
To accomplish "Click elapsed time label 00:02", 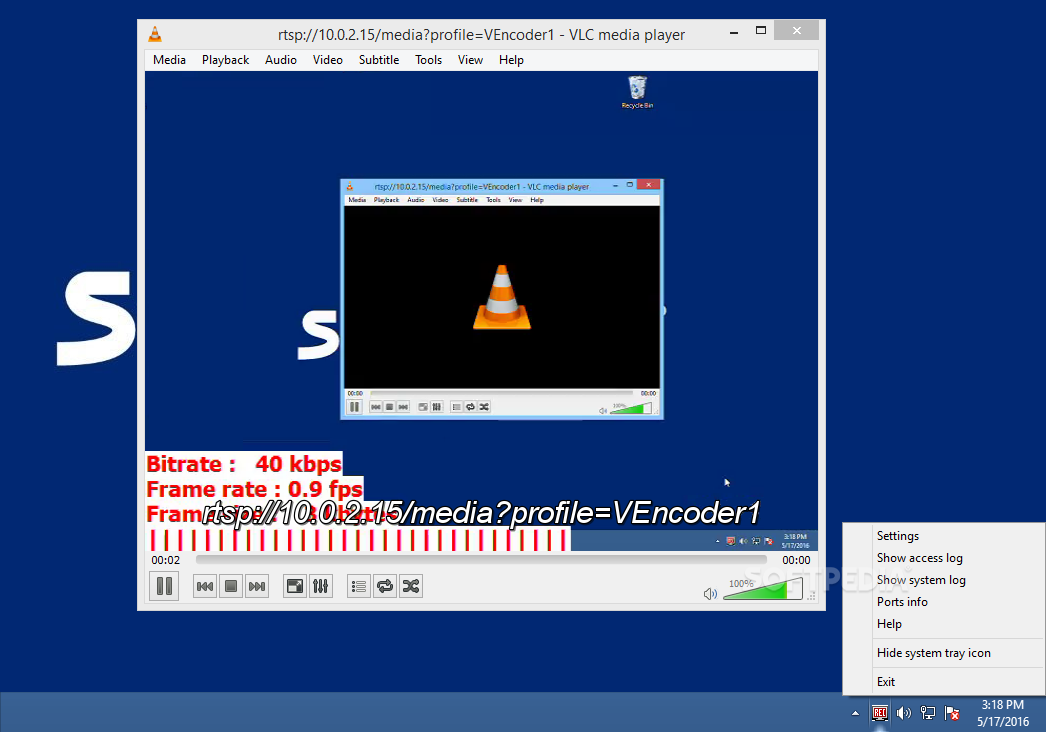I will [165, 561].
